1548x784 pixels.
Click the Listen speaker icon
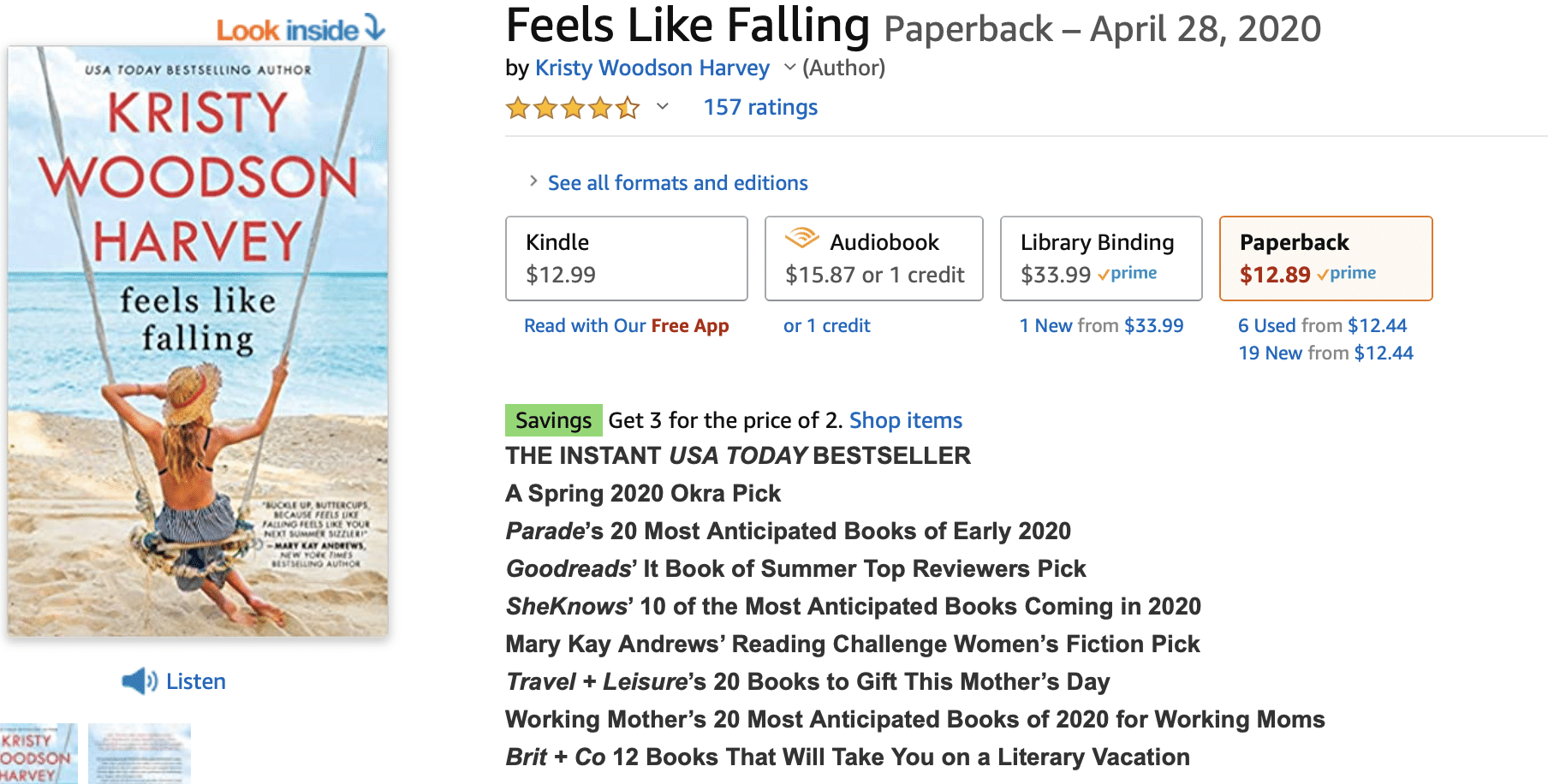point(139,681)
